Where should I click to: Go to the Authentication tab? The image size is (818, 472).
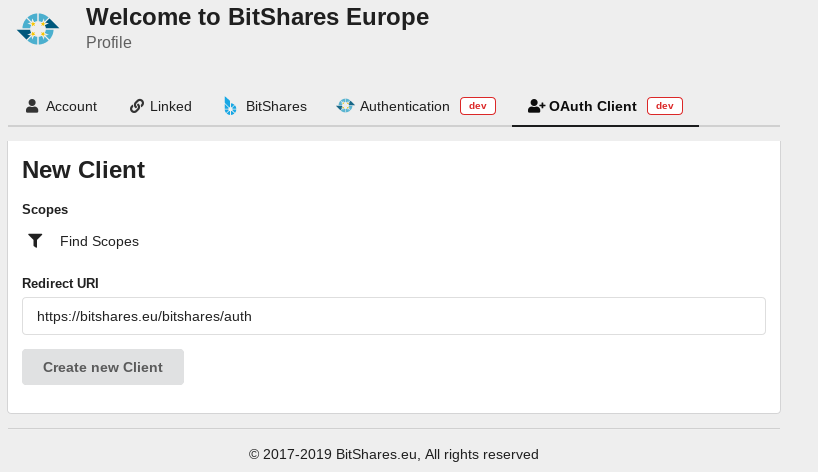click(416, 106)
